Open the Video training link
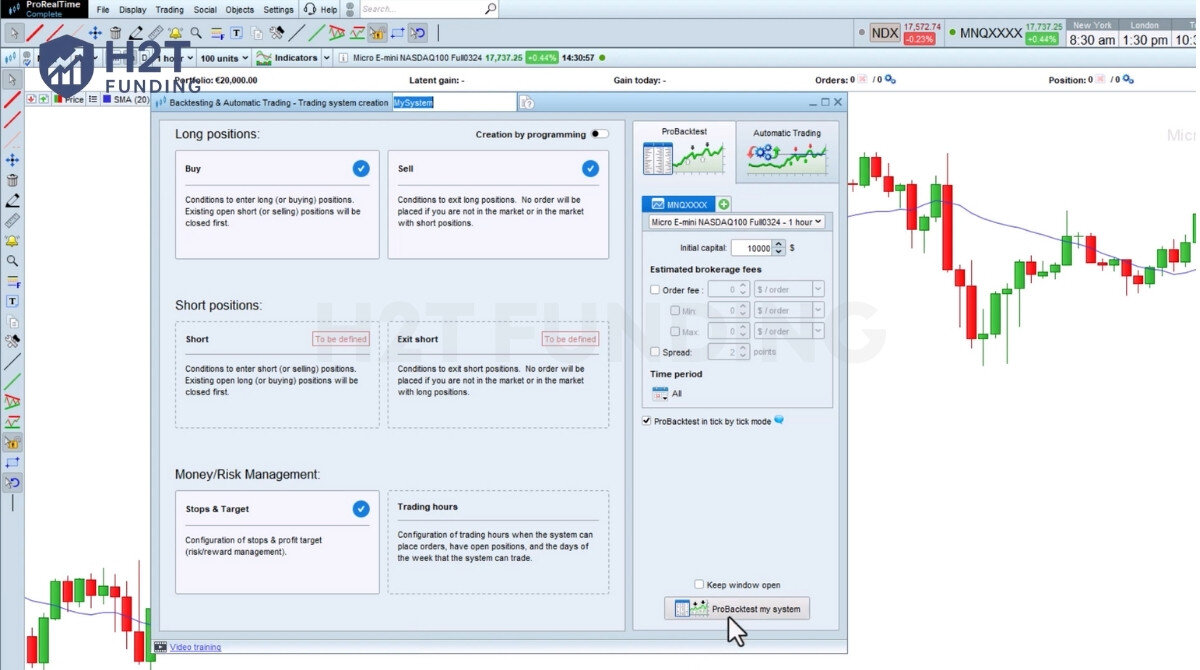This screenshot has height=670, width=1200. click(195, 648)
